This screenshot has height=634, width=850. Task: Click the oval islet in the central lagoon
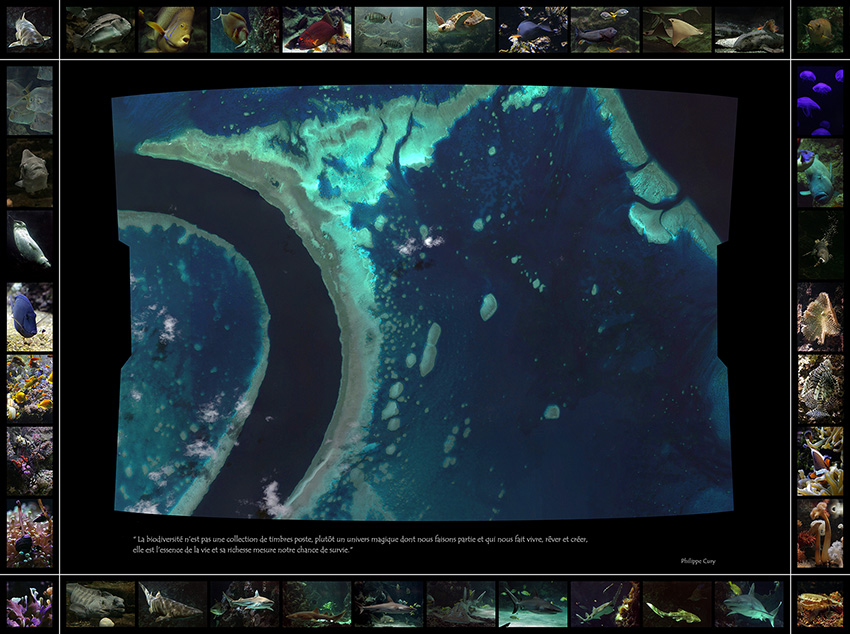tap(488, 306)
